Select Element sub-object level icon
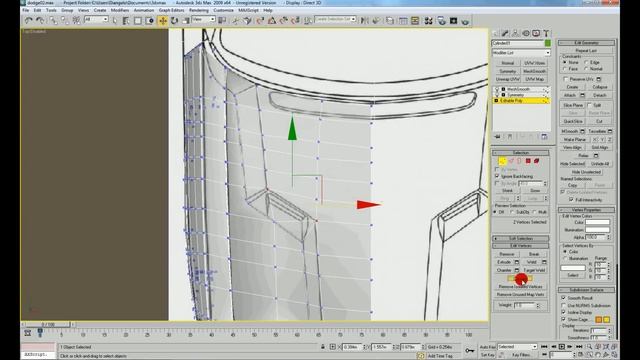Viewport: 640px width, 360px height. click(536, 161)
